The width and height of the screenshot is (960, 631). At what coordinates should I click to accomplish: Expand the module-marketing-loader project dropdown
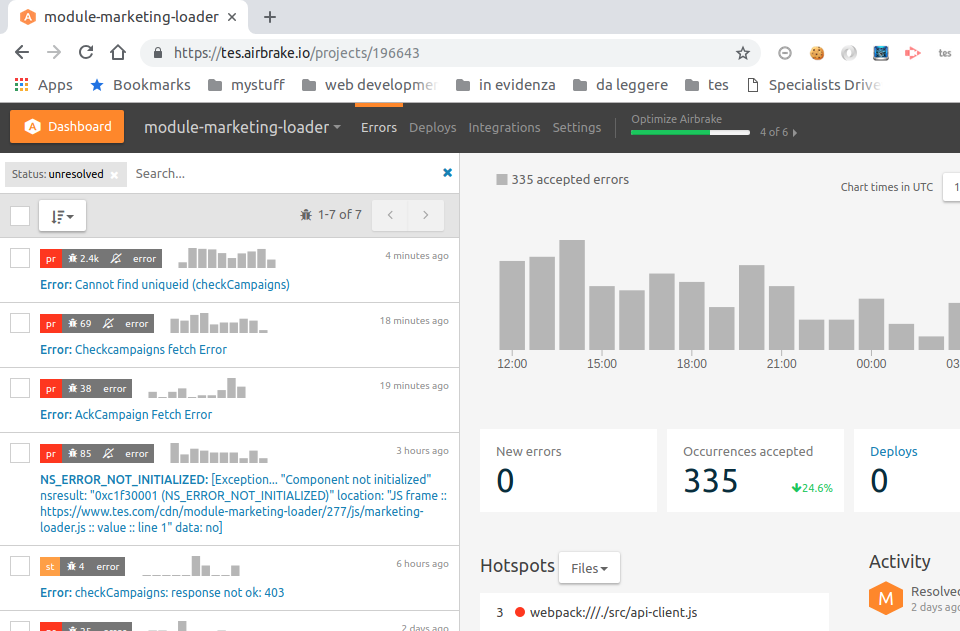tap(242, 127)
